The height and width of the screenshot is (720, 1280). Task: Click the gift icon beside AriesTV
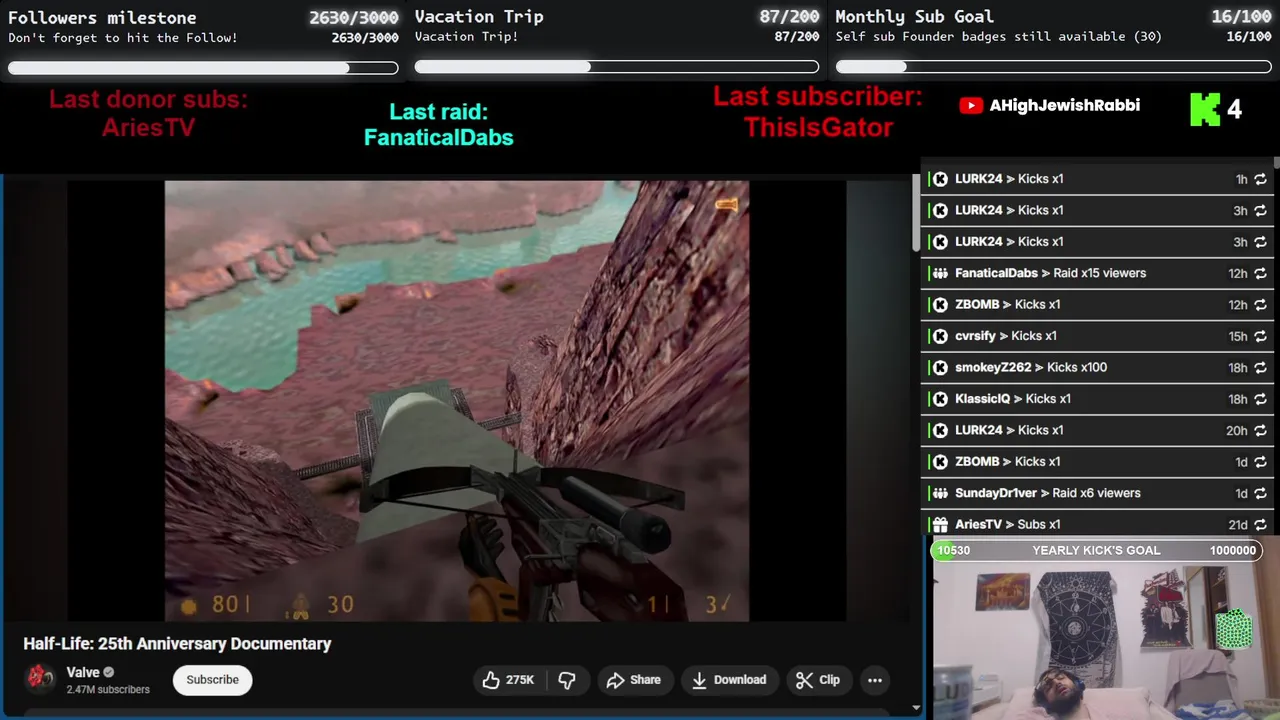[x=939, y=524]
